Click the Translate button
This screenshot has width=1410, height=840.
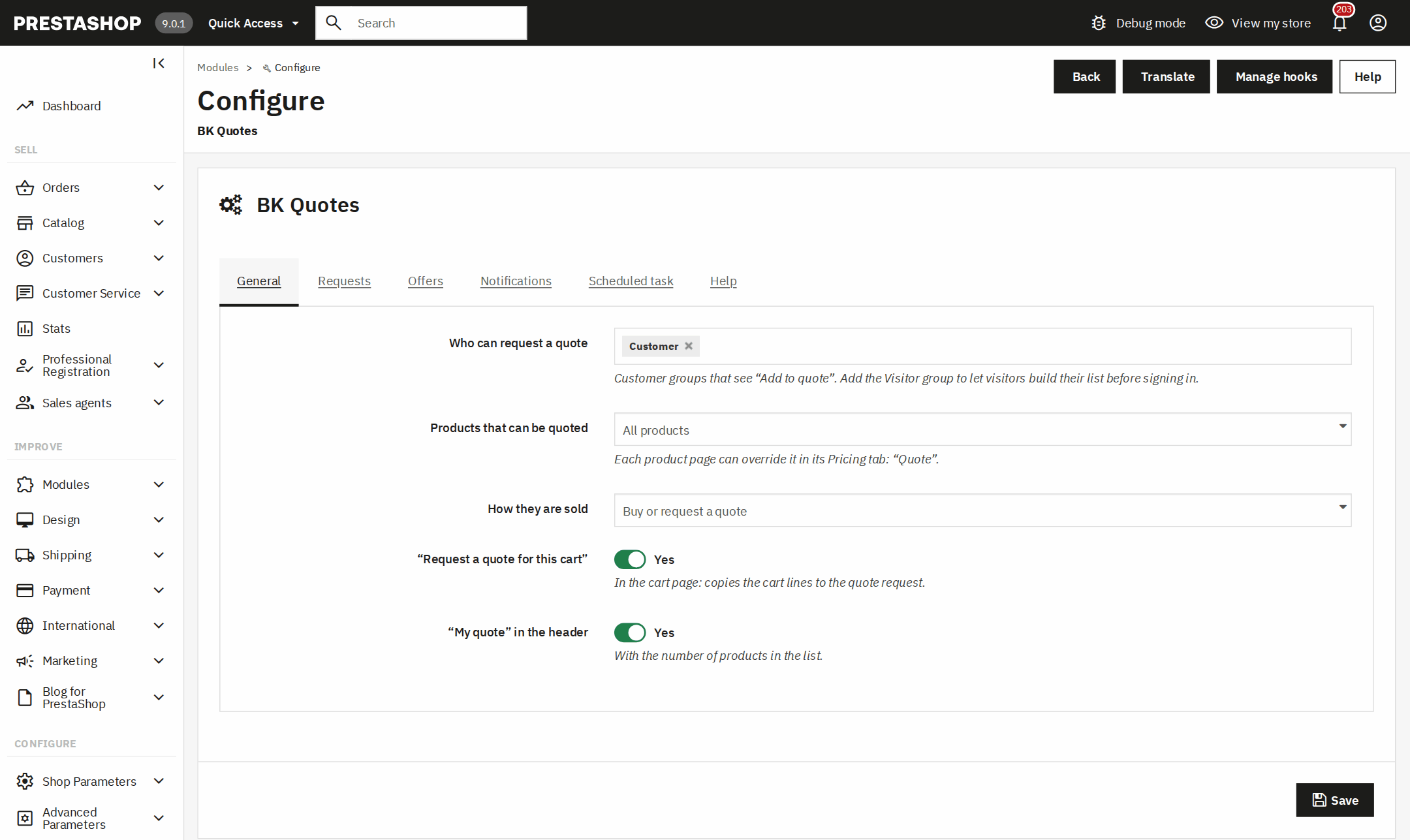click(x=1167, y=77)
